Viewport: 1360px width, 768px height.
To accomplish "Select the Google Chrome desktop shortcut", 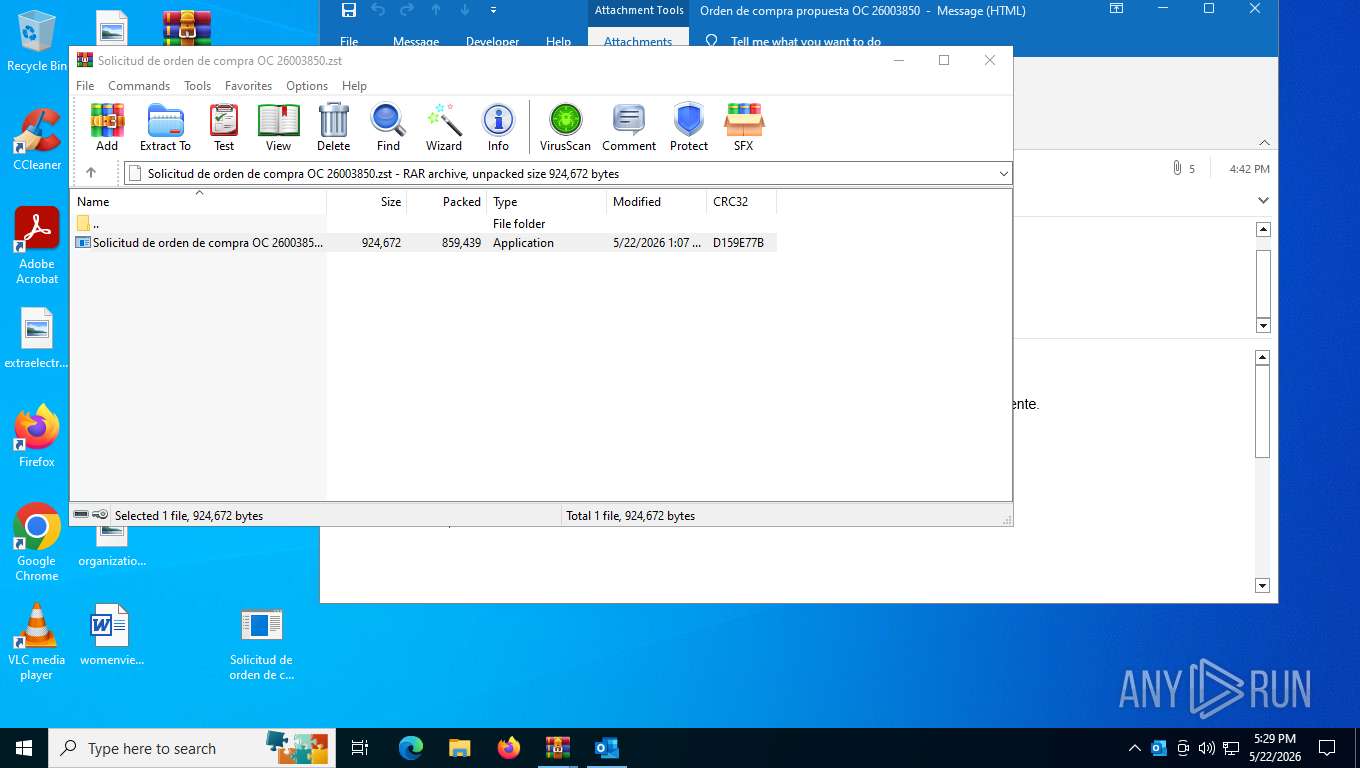I will pos(37,542).
